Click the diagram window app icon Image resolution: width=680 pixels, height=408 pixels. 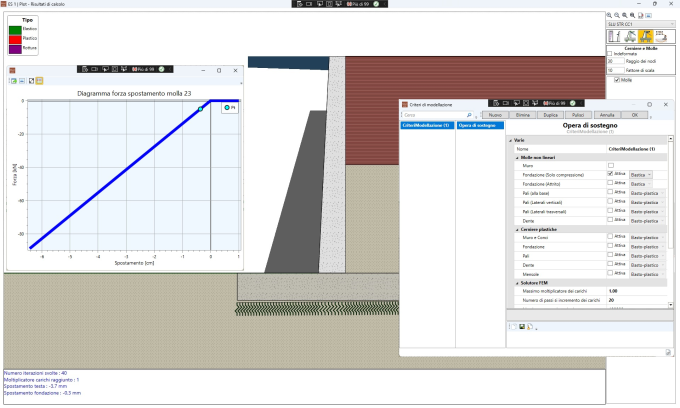point(12,70)
